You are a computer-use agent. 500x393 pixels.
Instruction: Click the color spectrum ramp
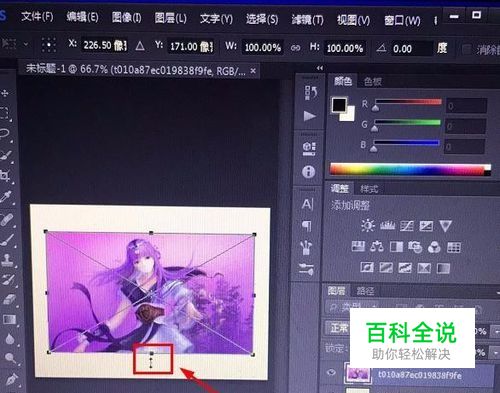point(410,169)
